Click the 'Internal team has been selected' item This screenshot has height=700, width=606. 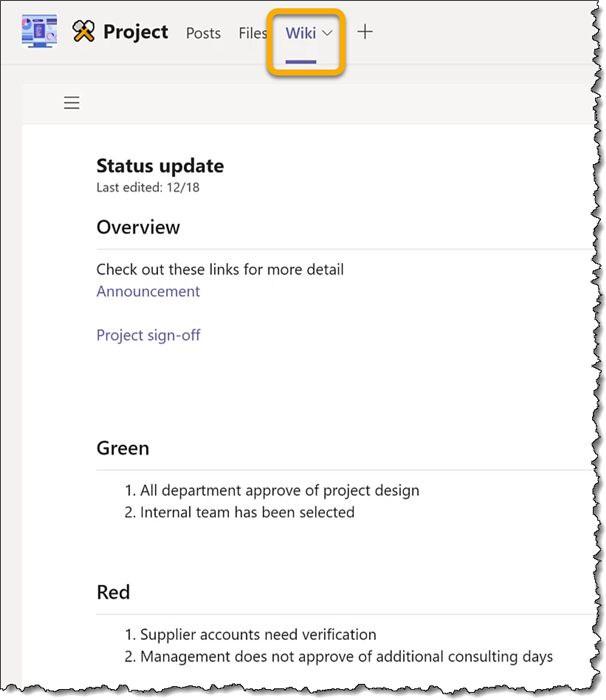pos(247,512)
